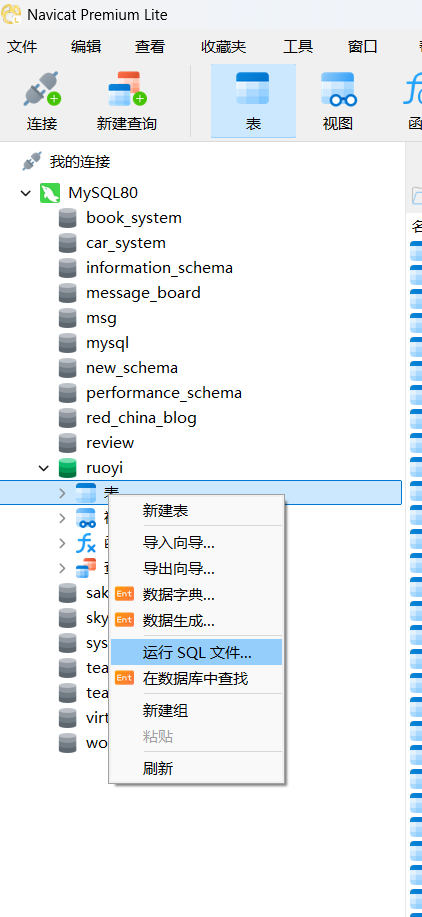Open the 窗口 menu
This screenshot has width=422, height=917.
362,47
